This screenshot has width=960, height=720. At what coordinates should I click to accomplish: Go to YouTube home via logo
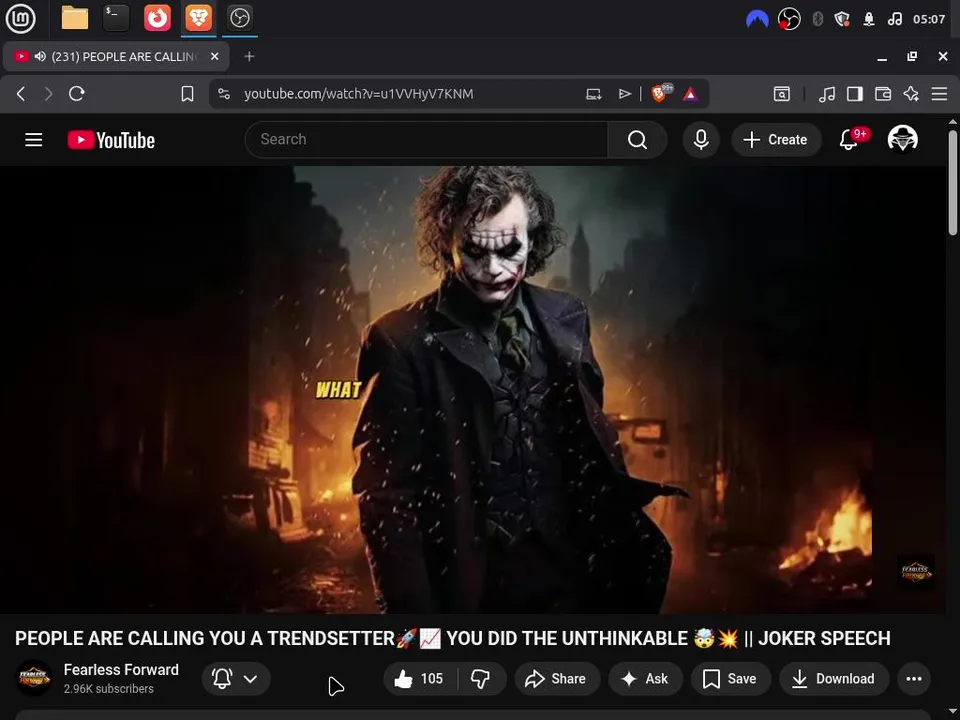111,140
